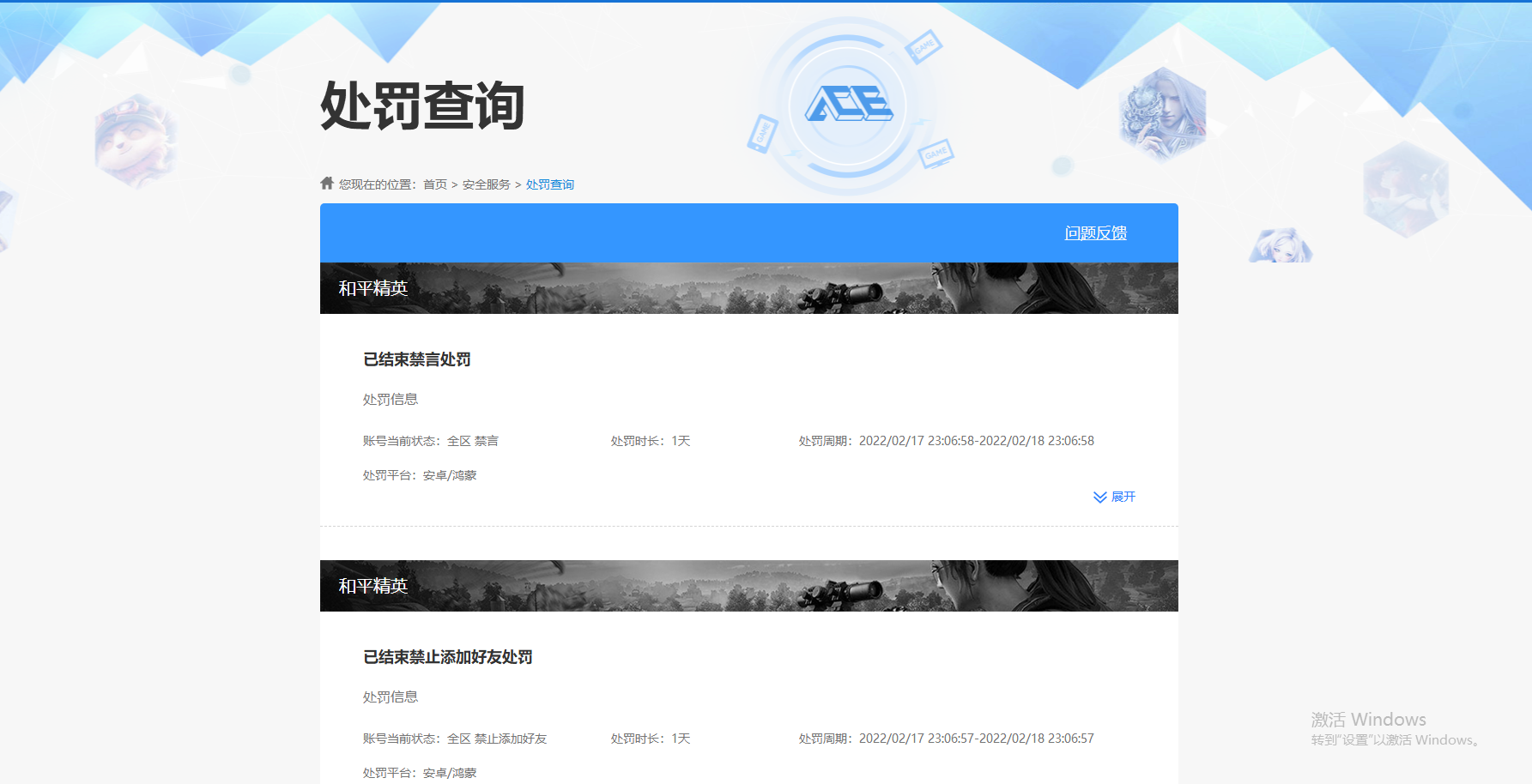Click the second 和平精英 banner header

[x=748, y=586]
